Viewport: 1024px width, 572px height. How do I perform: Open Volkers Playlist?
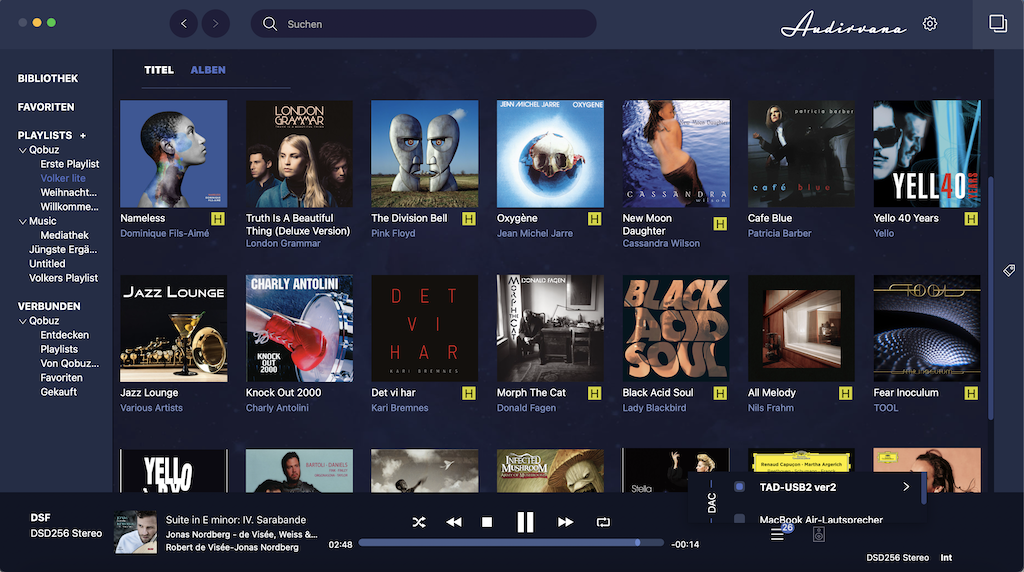pos(63,278)
